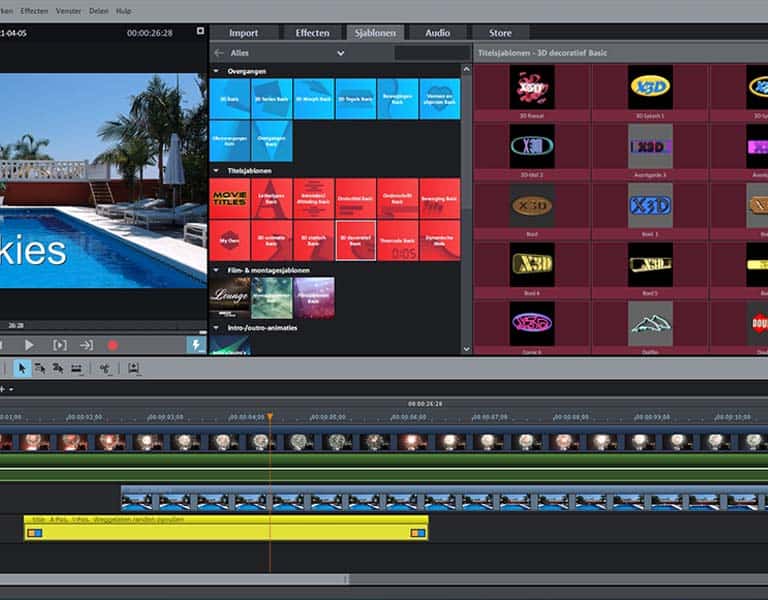Select the teal outlined oval X3D thumbnail
768x600 pixels.
(x=532, y=146)
